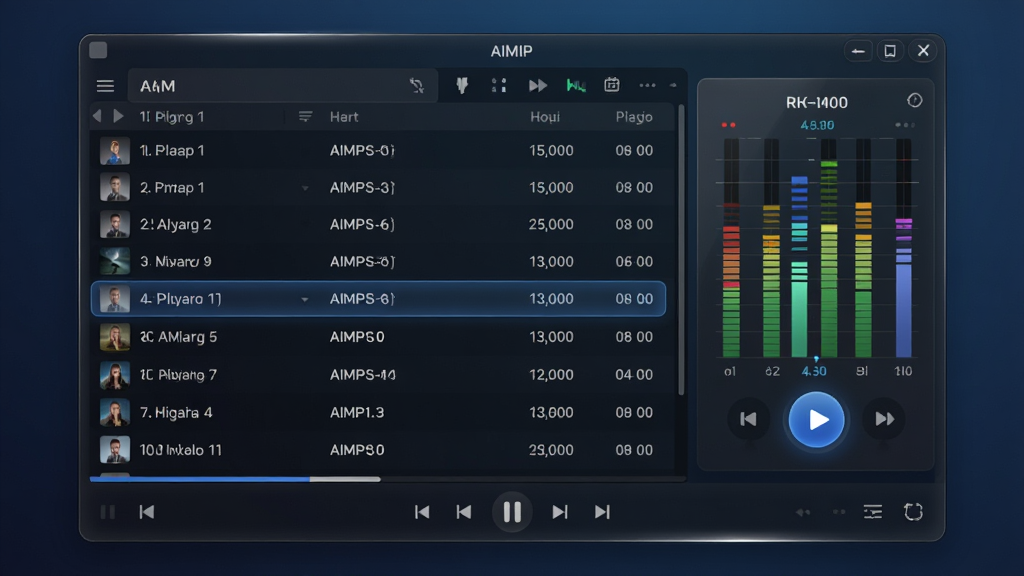Expand the small arrow at the top toolbar's end
1024x576 pixels.
pos(673,85)
